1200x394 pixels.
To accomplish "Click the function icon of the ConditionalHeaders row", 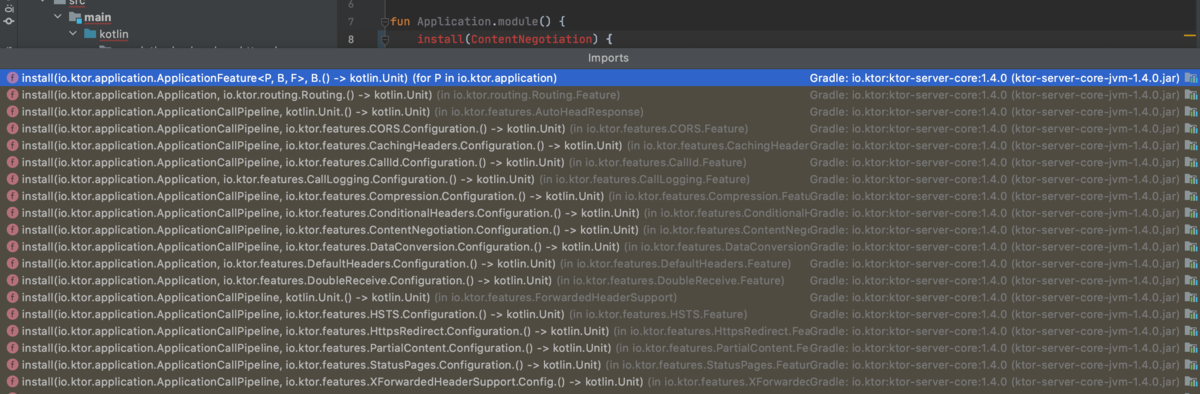I will [x=12, y=213].
